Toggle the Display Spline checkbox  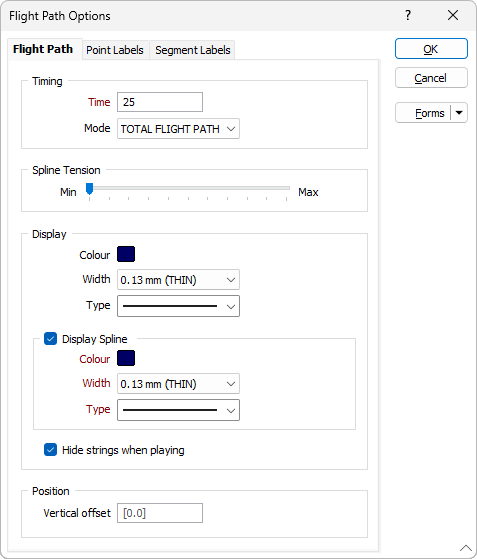pos(50,339)
